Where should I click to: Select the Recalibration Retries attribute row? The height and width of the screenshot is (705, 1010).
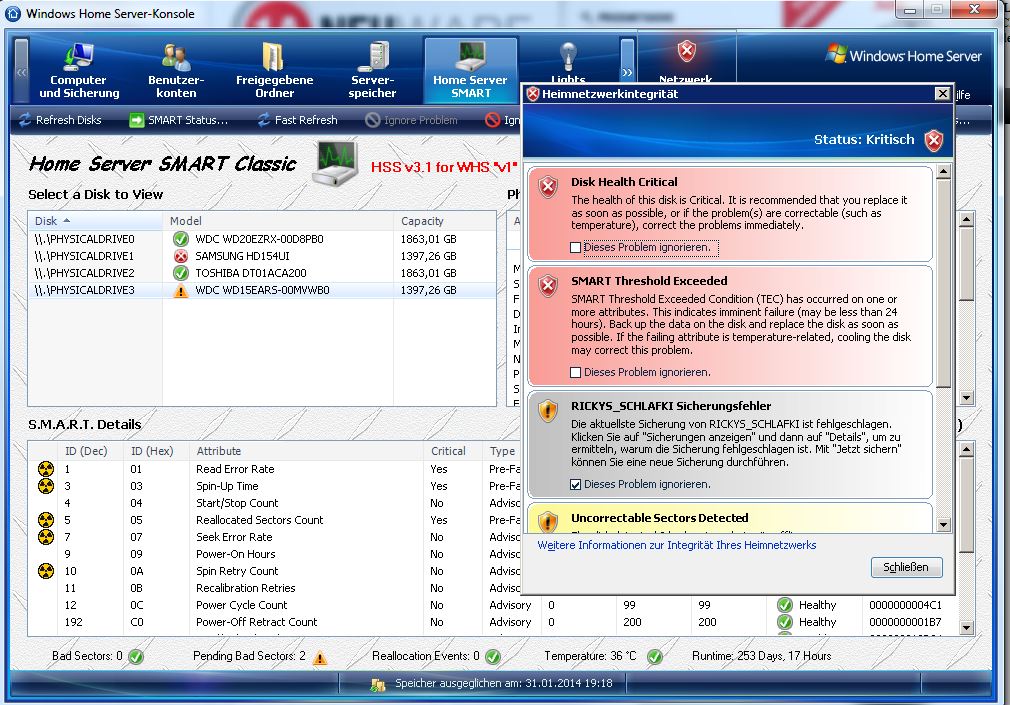click(x=274, y=588)
